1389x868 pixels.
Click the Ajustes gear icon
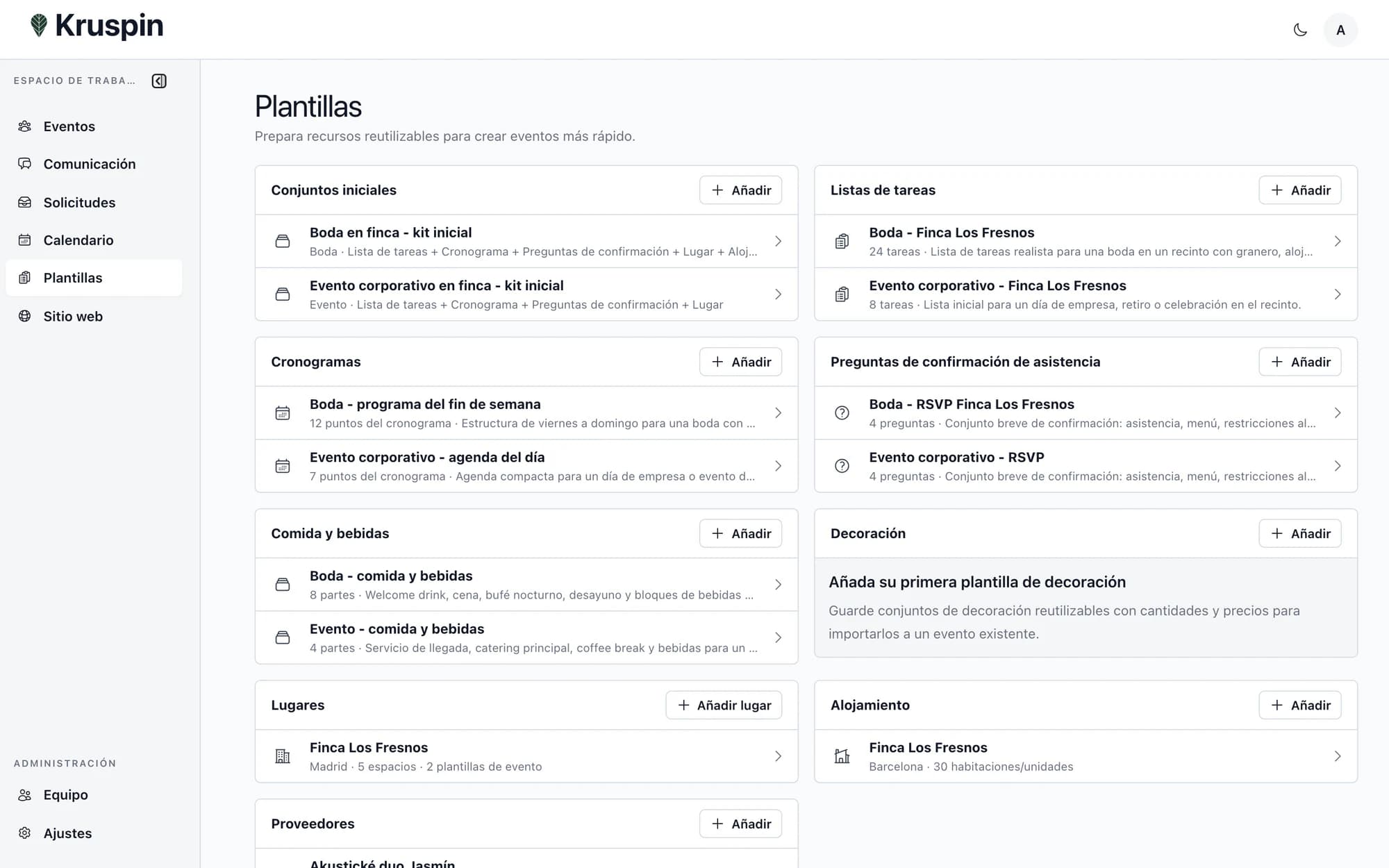pos(25,833)
